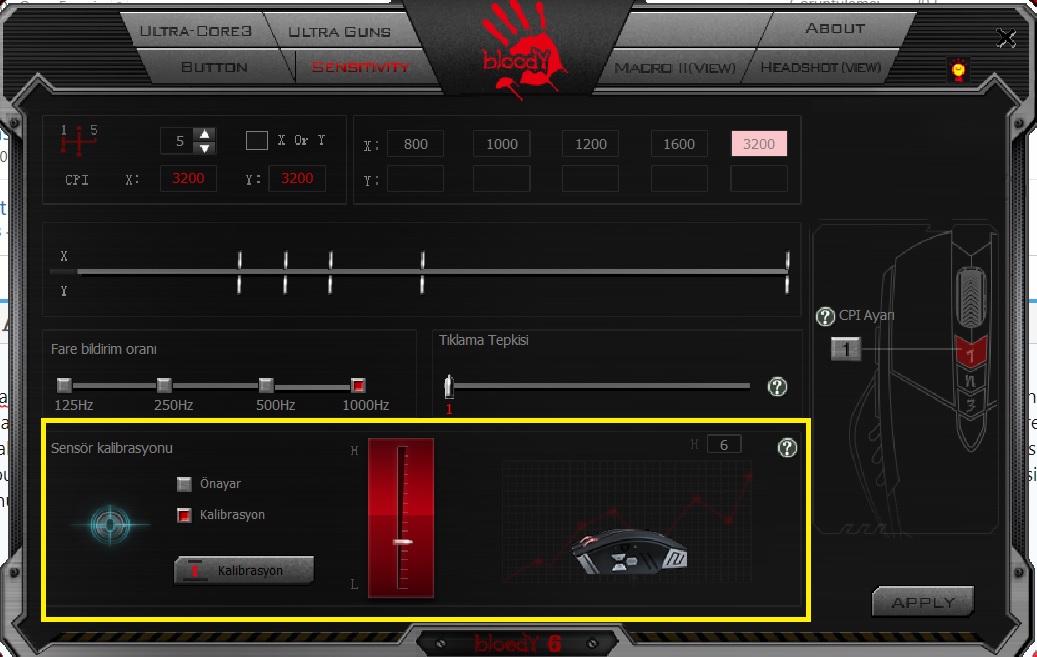Viewport: 1037px width, 657px height.
Task: Open the About tab
Action: tap(835, 28)
